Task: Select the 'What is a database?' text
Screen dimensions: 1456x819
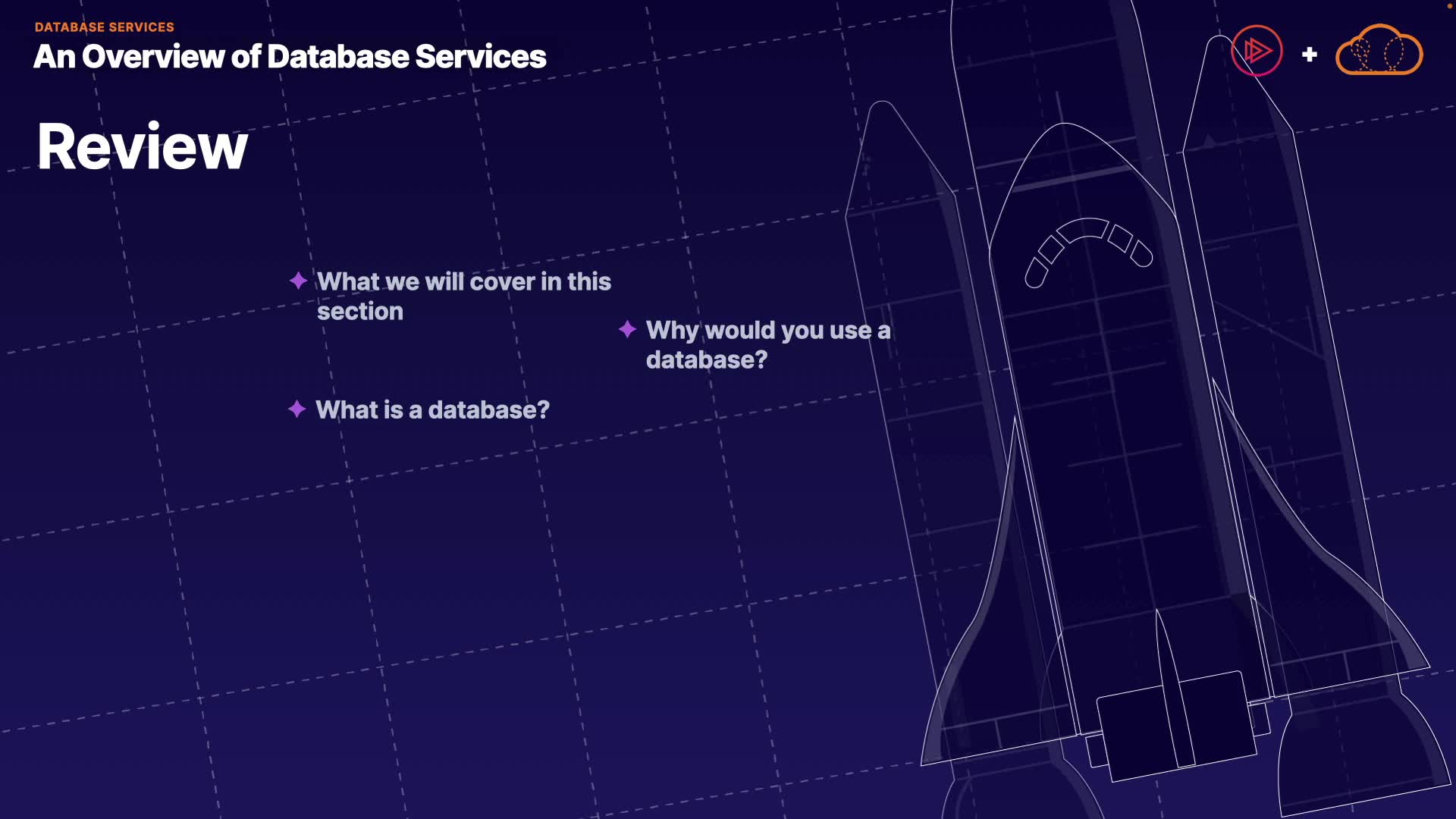Action: (x=432, y=410)
